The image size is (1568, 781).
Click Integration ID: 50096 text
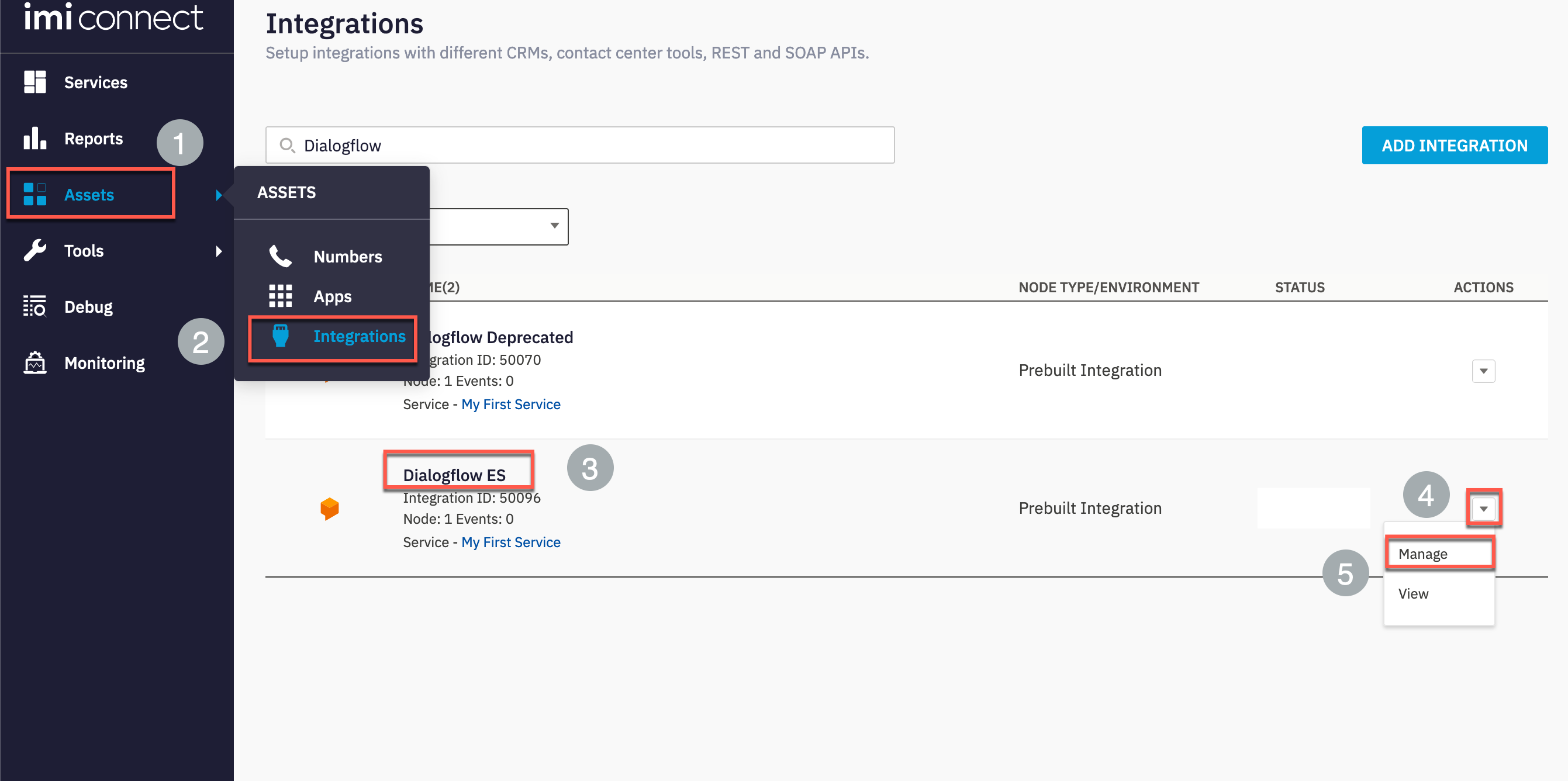tap(471, 498)
